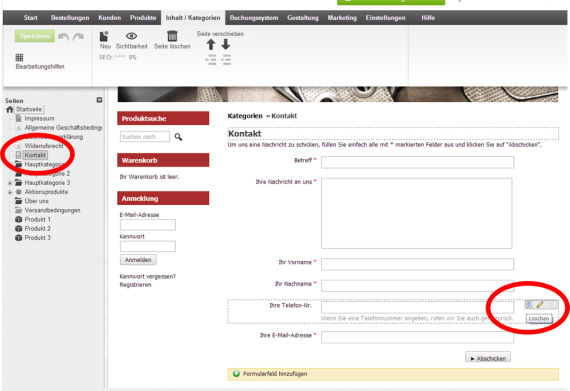
Task: Click the magnifier search icon under Produktsuche
Action: [178, 137]
